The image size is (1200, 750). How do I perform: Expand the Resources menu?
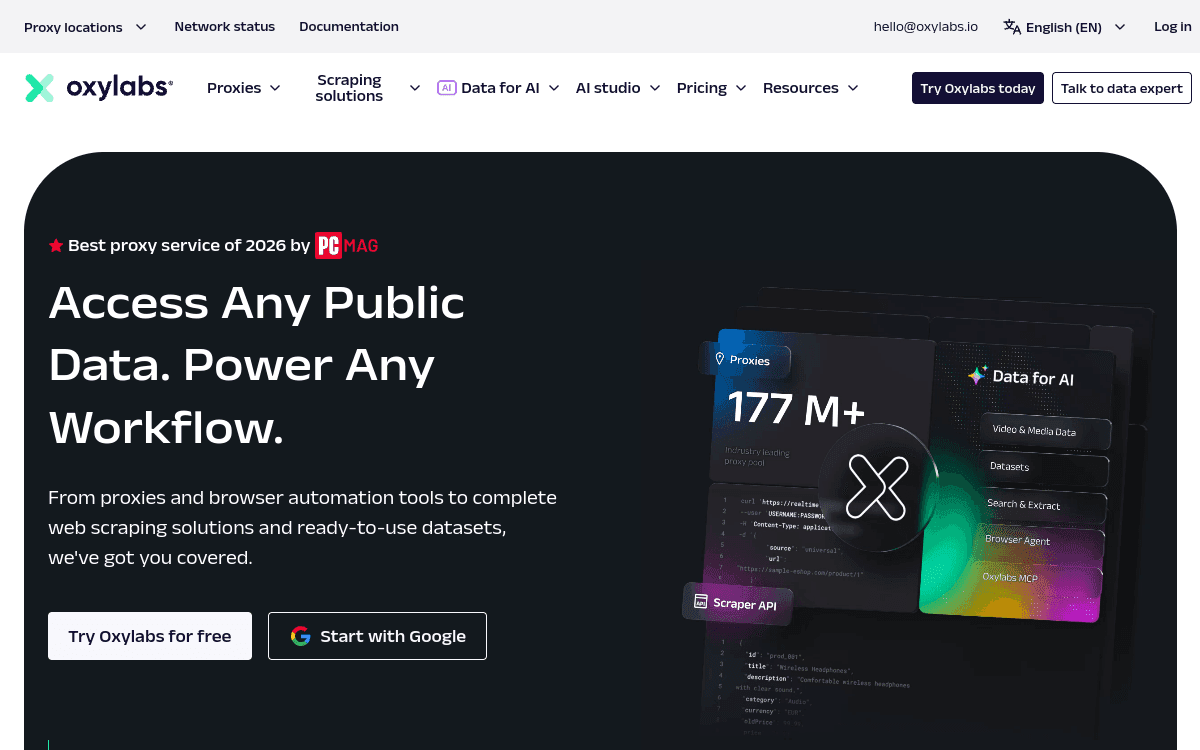810,88
